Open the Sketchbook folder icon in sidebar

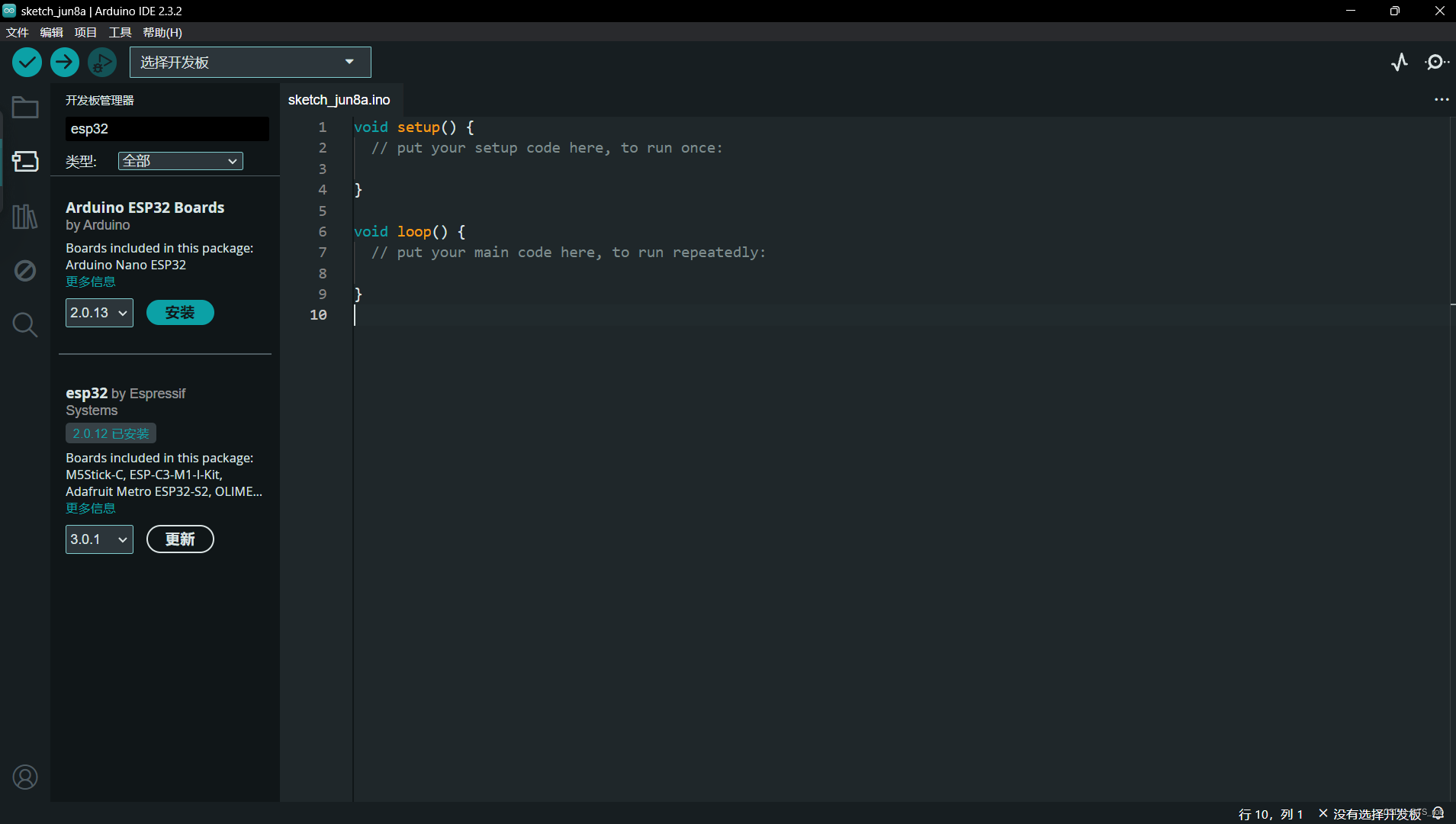click(25, 108)
